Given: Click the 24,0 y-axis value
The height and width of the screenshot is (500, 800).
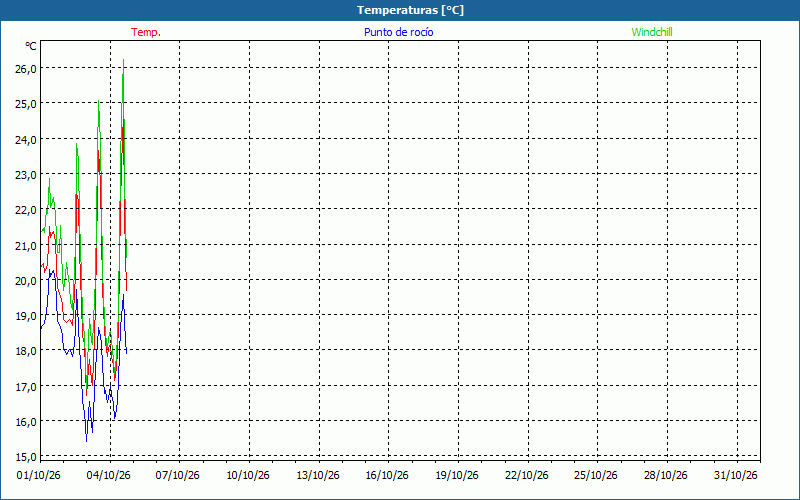Looking at the screenshot, I should 26,139.
